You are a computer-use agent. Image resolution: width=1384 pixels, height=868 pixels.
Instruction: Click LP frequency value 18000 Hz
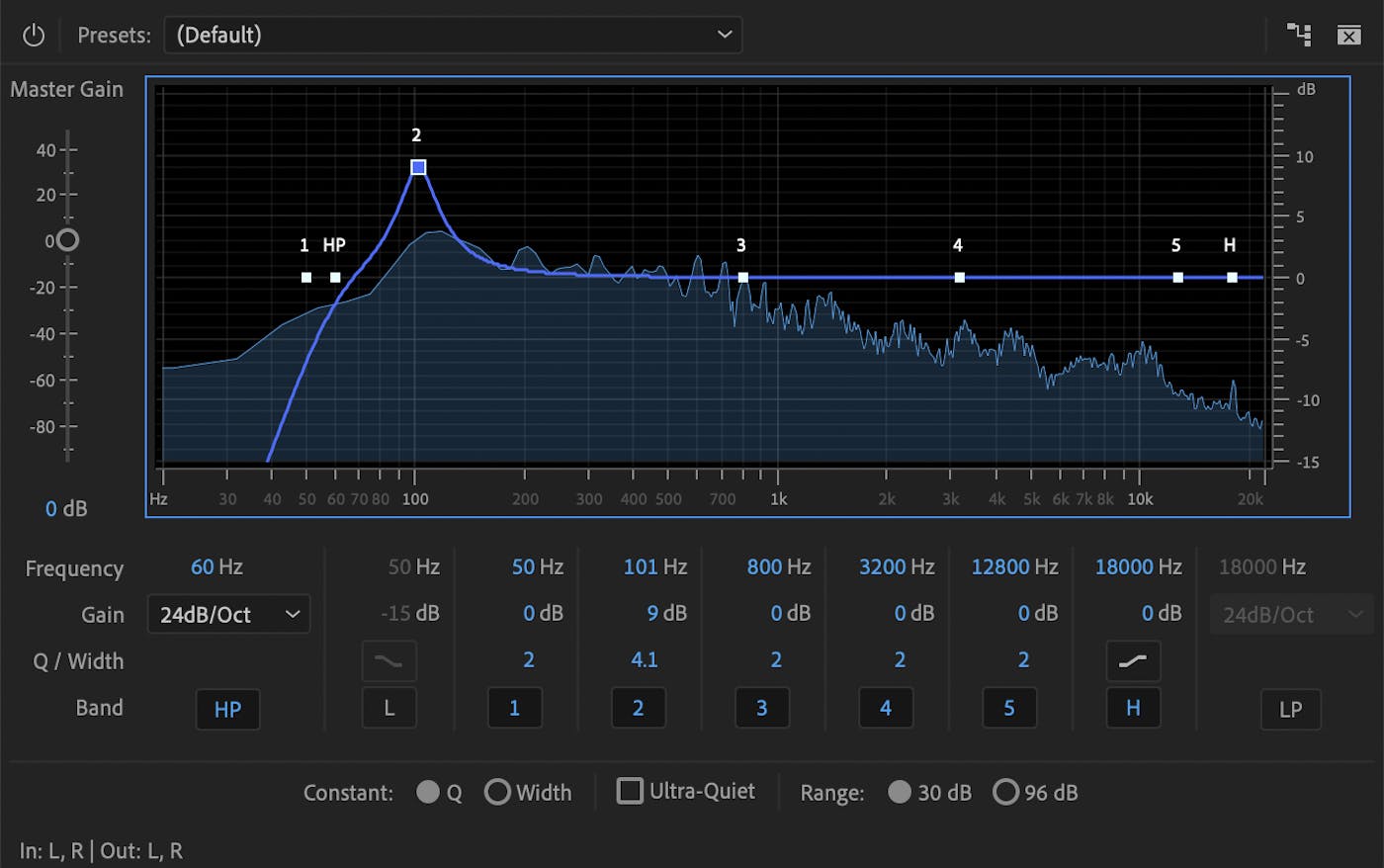click(x=1262, y=567)
